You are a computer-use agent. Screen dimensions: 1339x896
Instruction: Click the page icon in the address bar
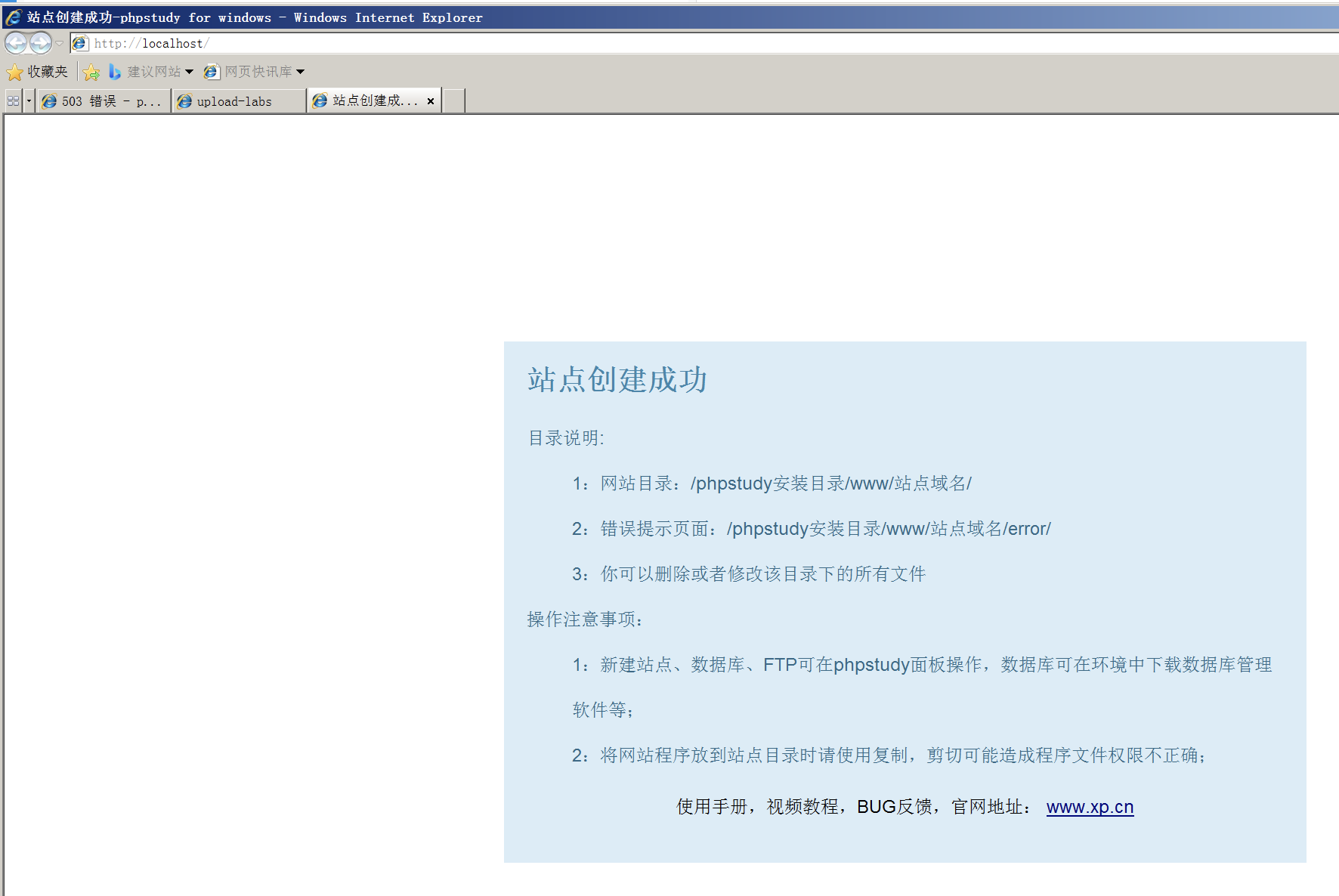[80, 44]
